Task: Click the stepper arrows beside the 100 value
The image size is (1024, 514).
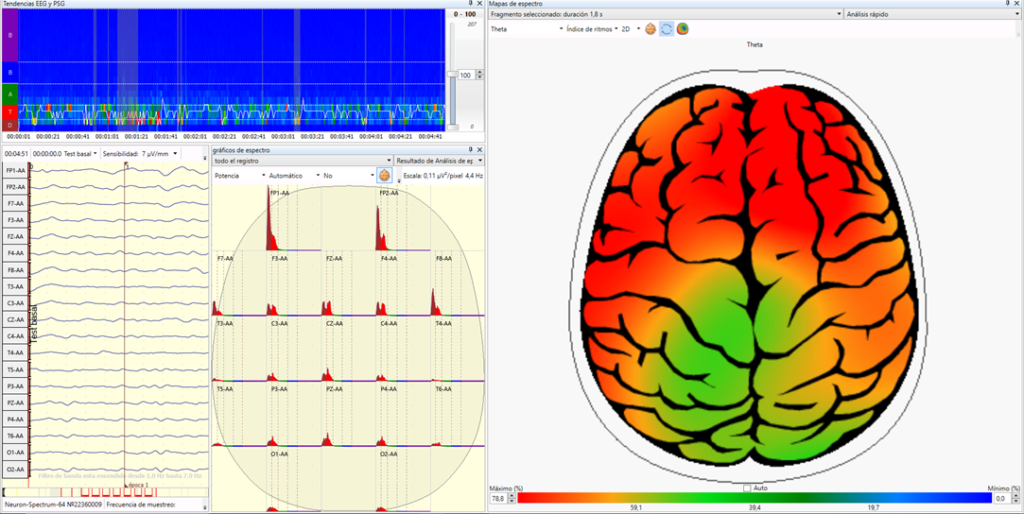Action: tap(480, 75)
